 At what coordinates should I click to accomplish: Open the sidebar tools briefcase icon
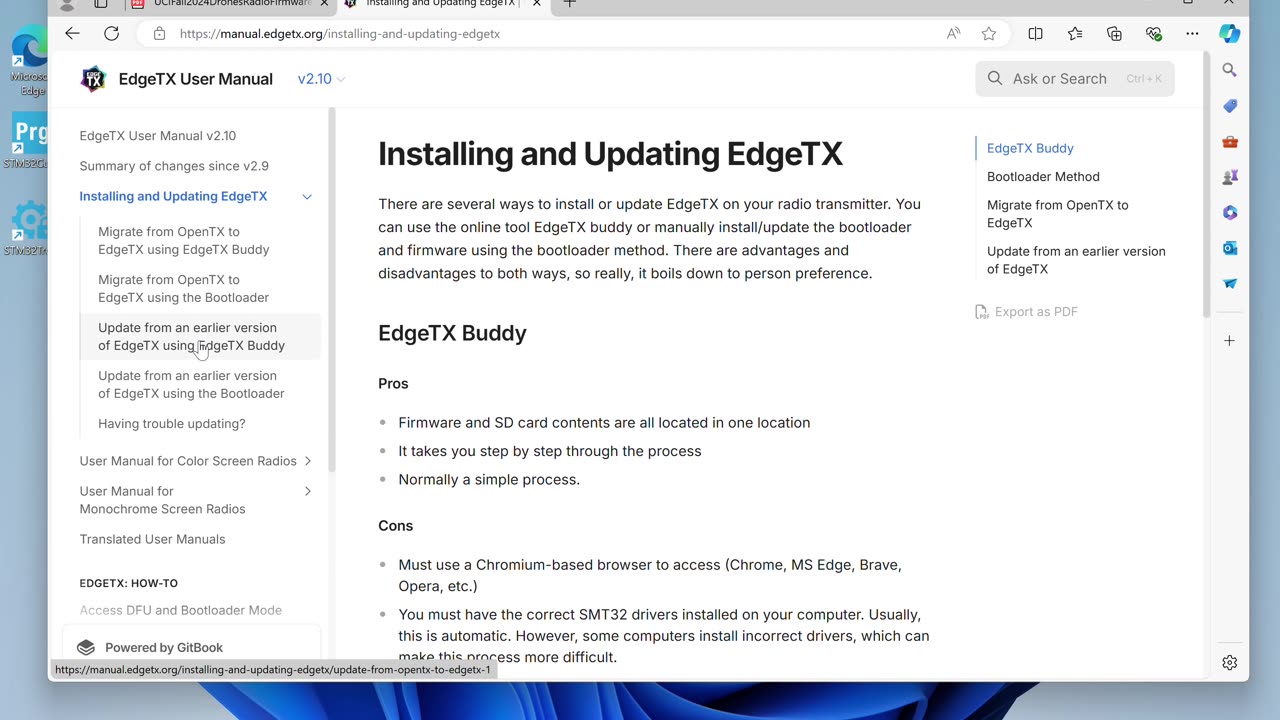(1230, 142)
